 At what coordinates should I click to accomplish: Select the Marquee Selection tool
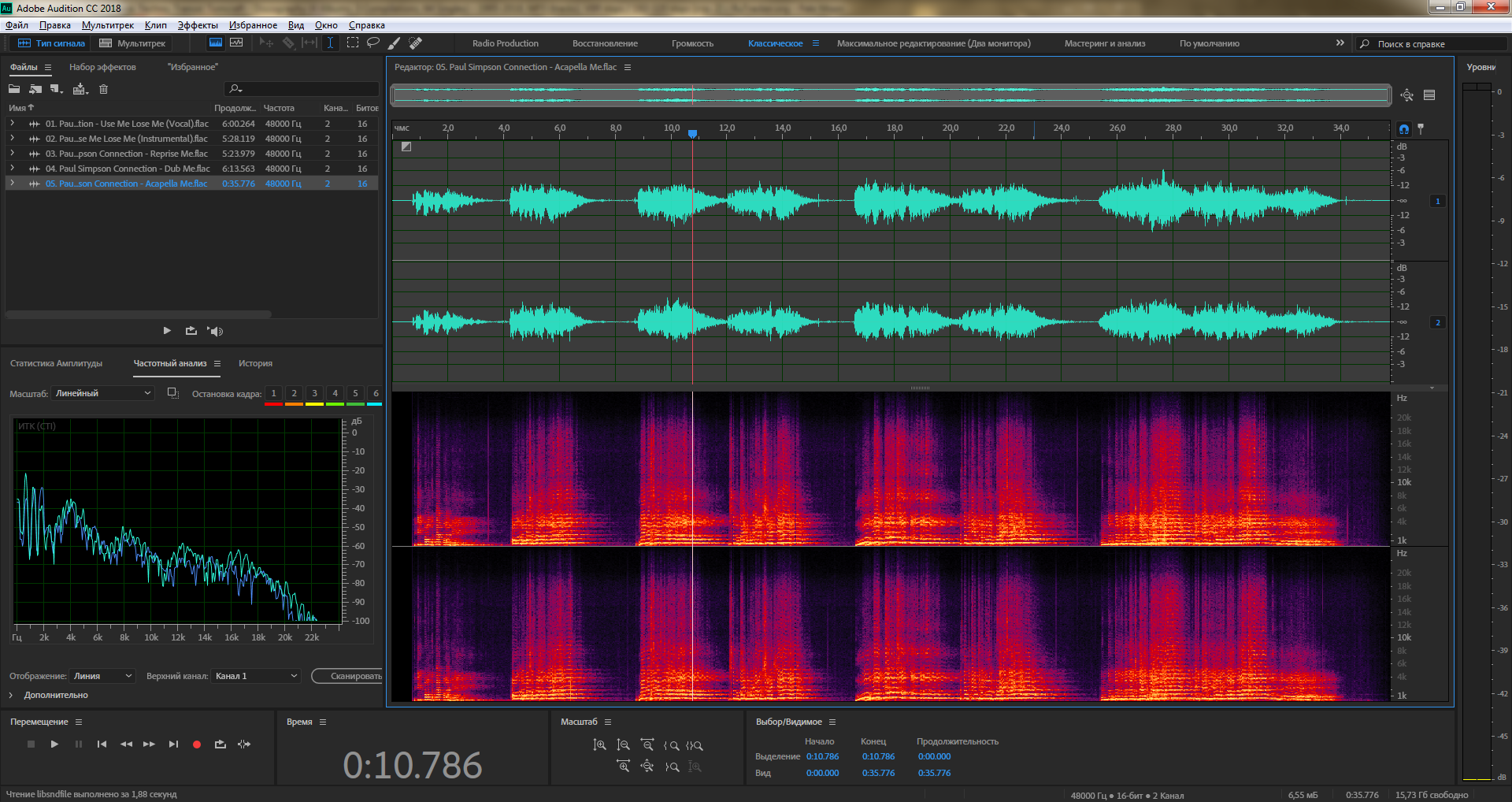click(x=353, y=43)
